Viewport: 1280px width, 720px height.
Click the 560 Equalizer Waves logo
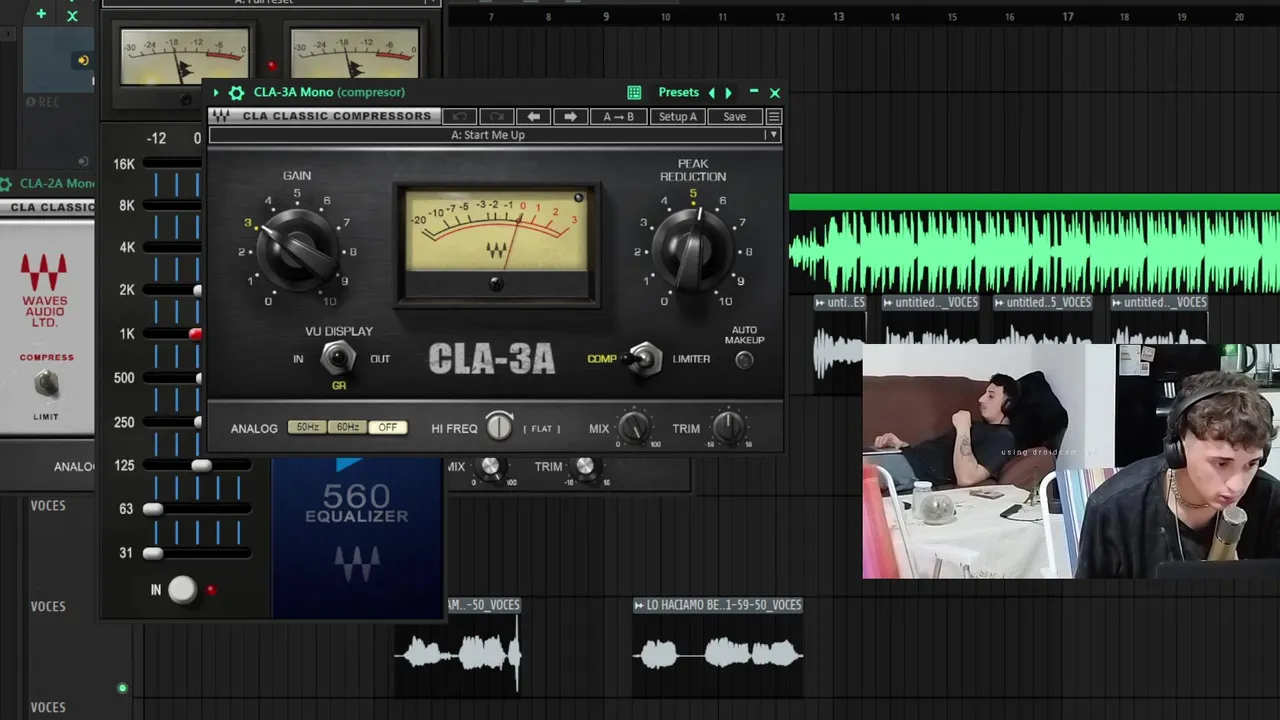357,563
